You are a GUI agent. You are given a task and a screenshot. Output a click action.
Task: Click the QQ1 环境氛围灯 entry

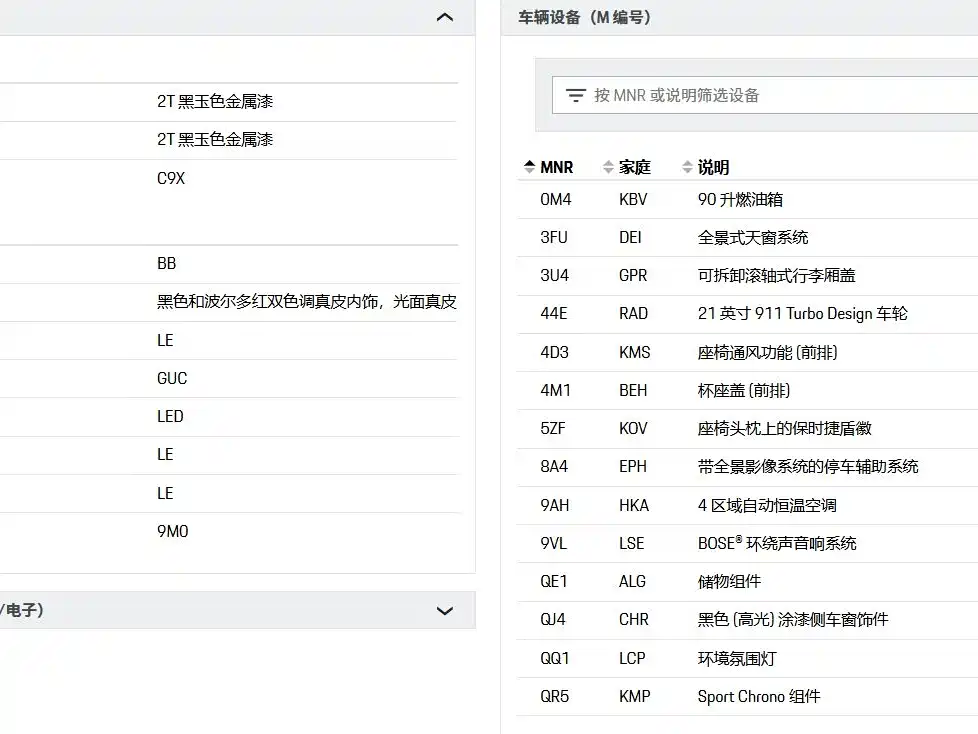pos(747,659)
